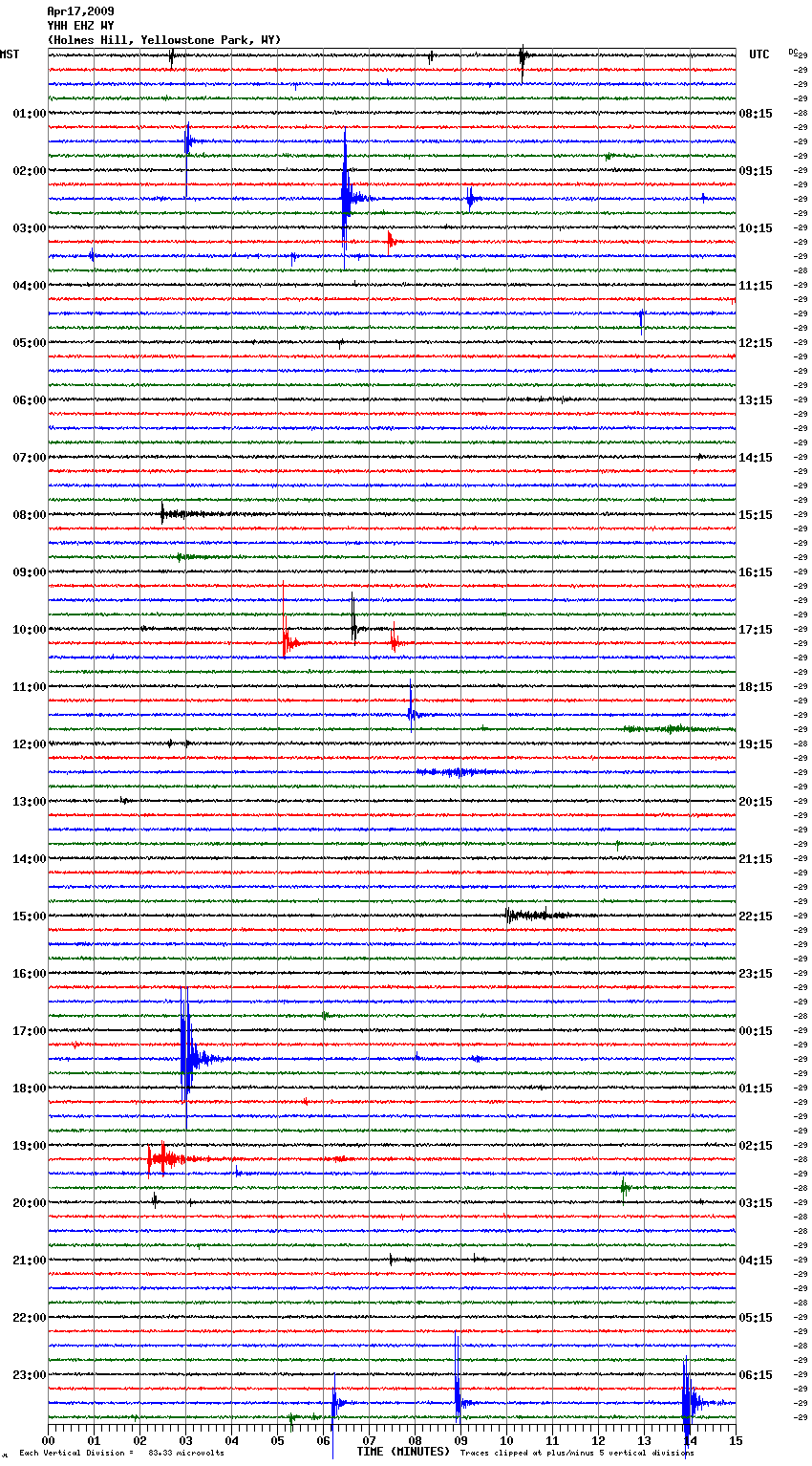Select the '08:00' MST time label
Screen dimensions: 812x1466
tap(30, 515)
